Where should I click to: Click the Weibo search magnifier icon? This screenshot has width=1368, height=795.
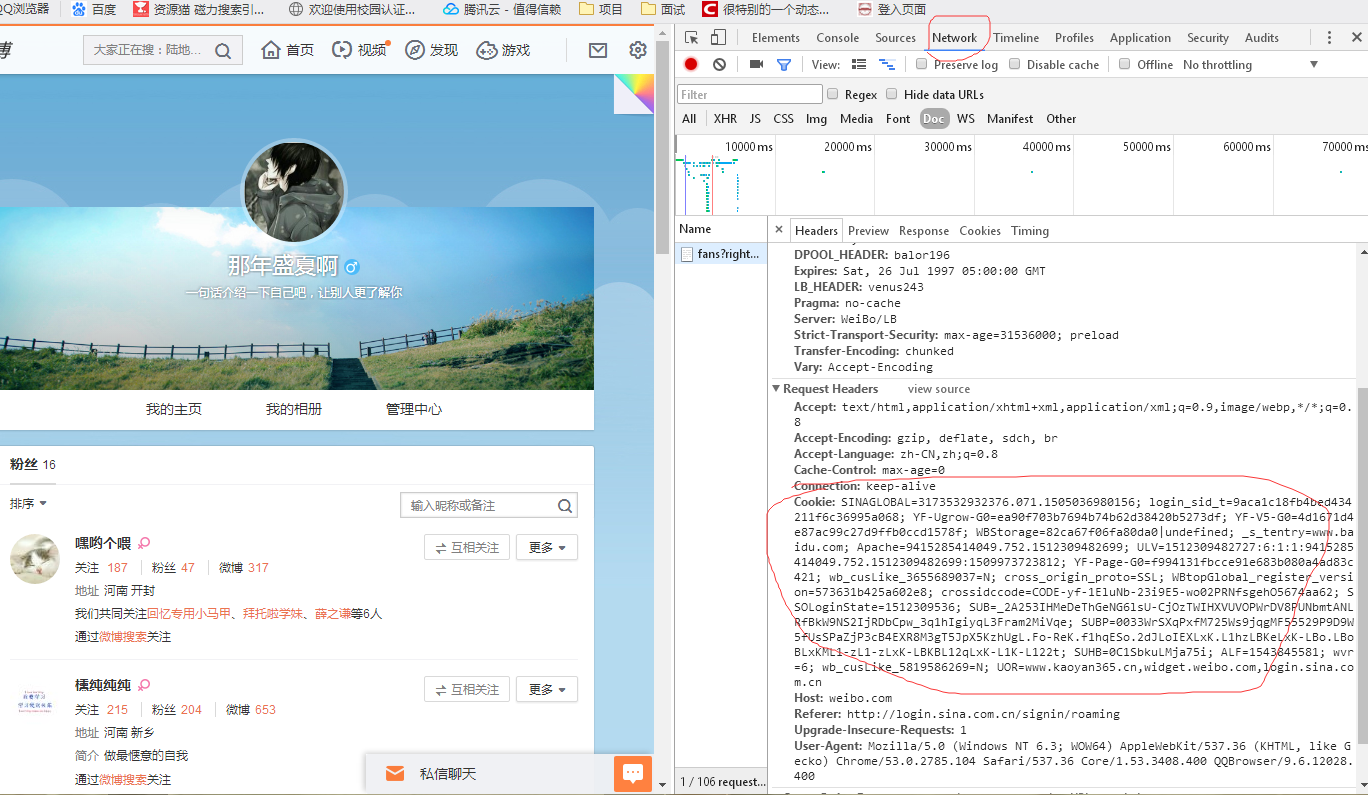click(223, 50)
